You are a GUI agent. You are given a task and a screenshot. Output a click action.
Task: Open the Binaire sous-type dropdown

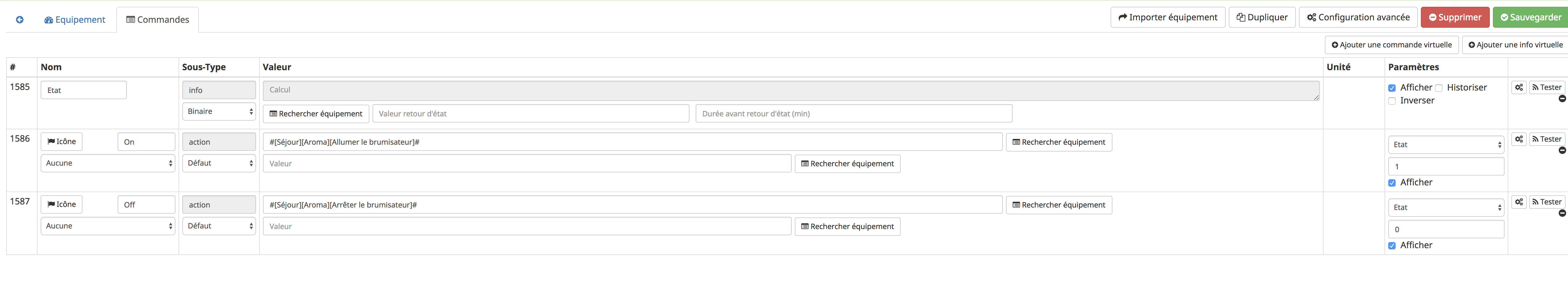click(x=219, y=111)
